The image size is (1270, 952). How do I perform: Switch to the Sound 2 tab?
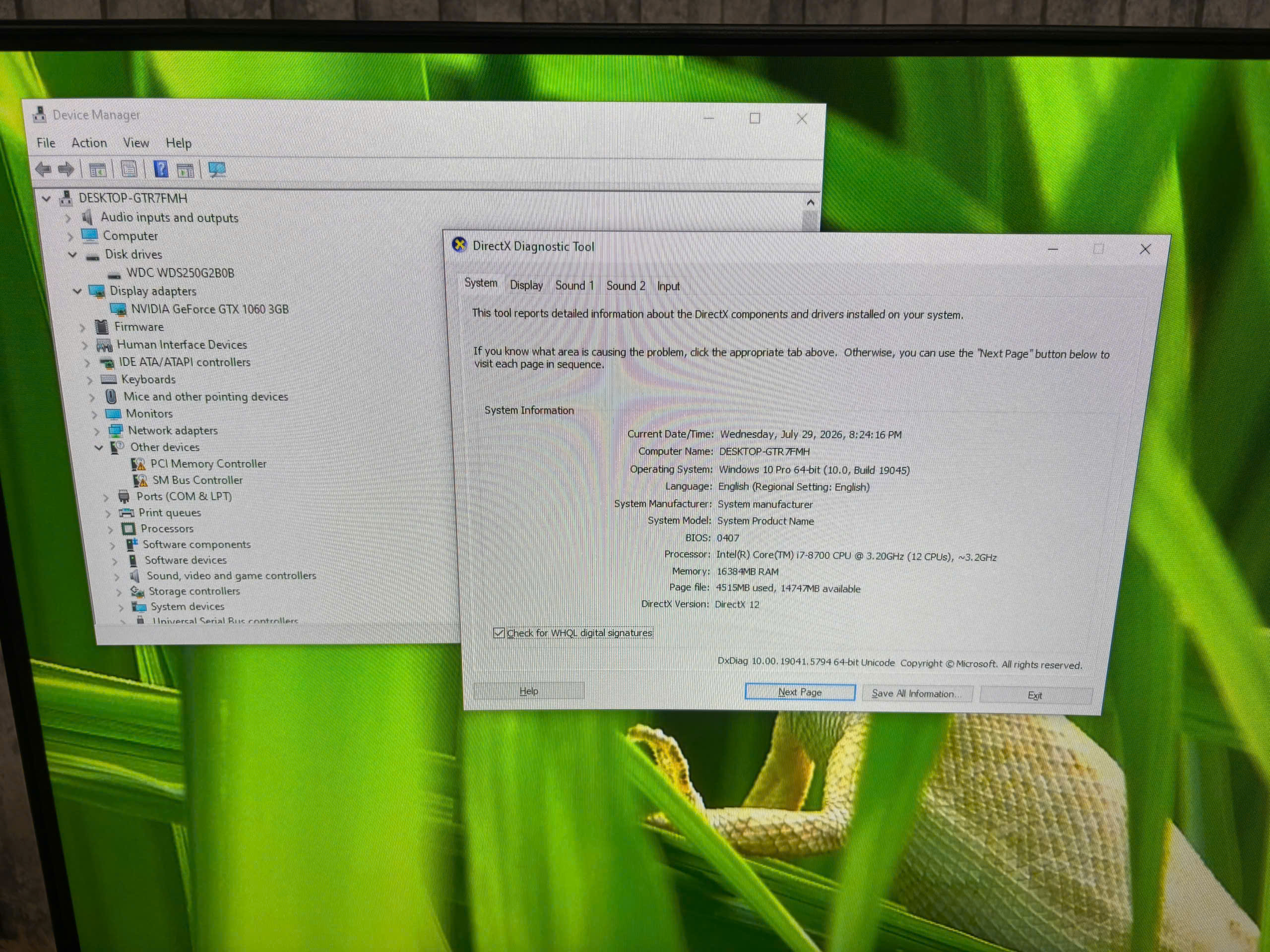[626, 286]
